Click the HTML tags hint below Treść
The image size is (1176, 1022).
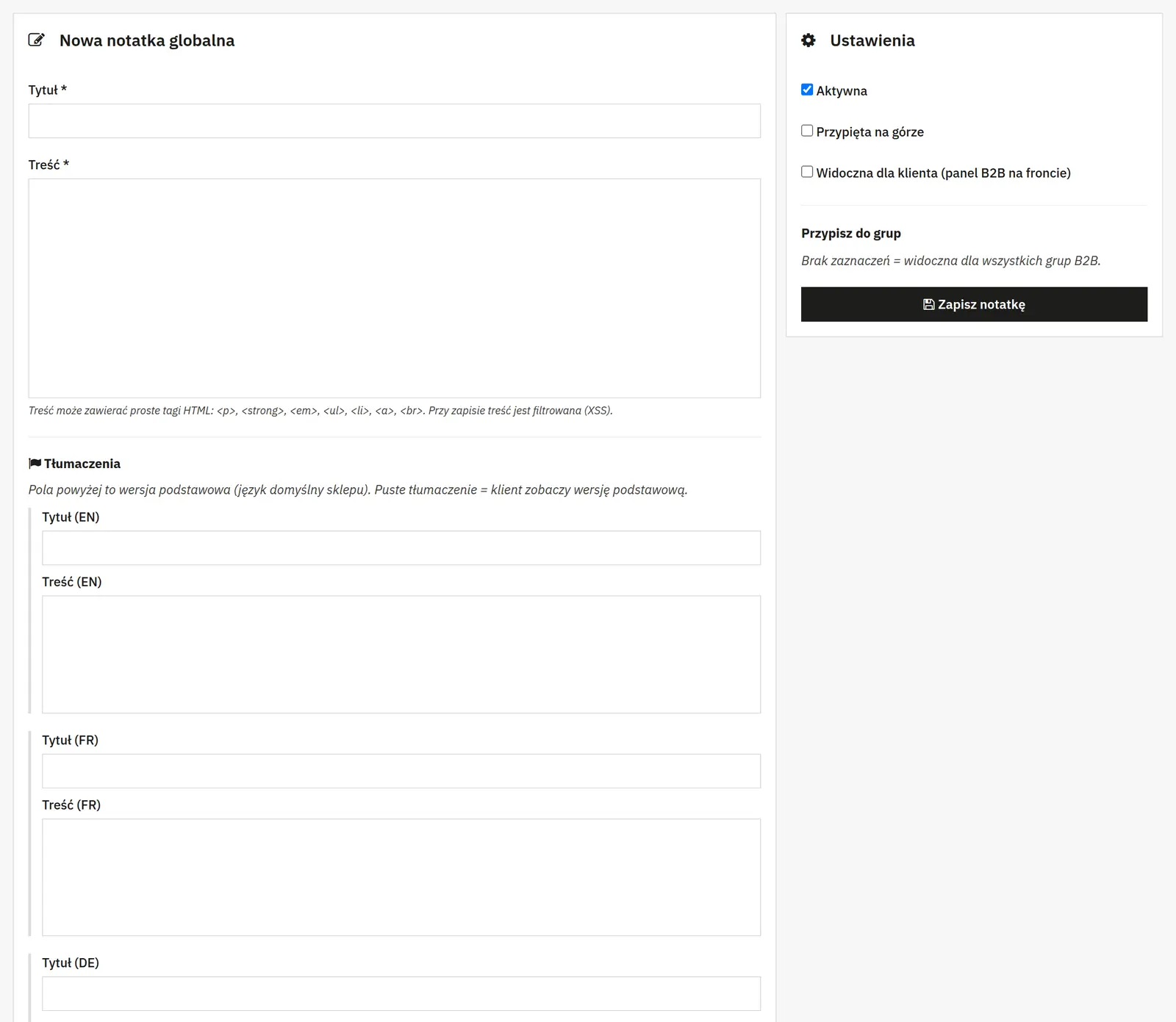[x=320, y=411]
